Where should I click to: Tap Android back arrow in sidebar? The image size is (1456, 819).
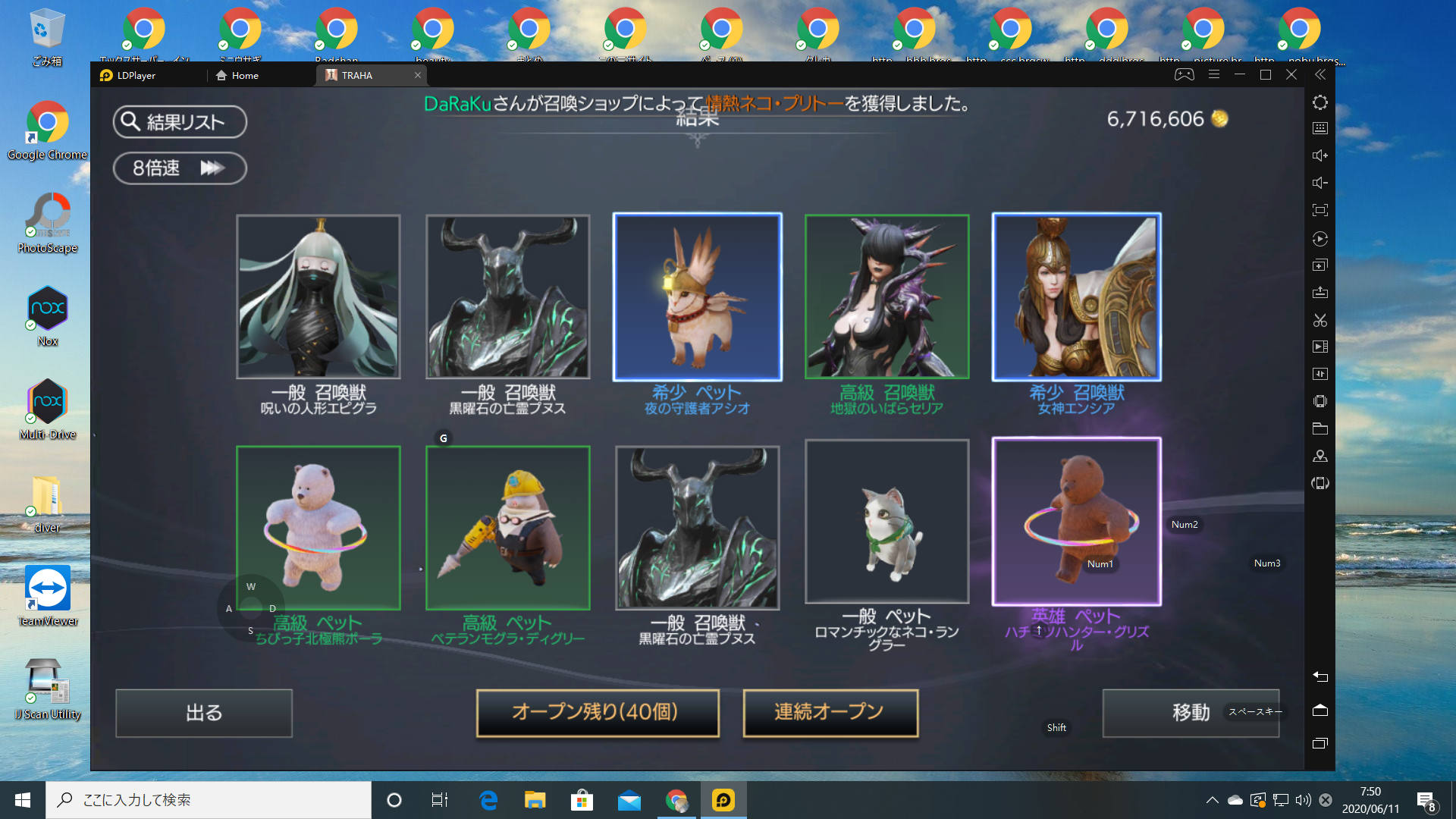1319,676
